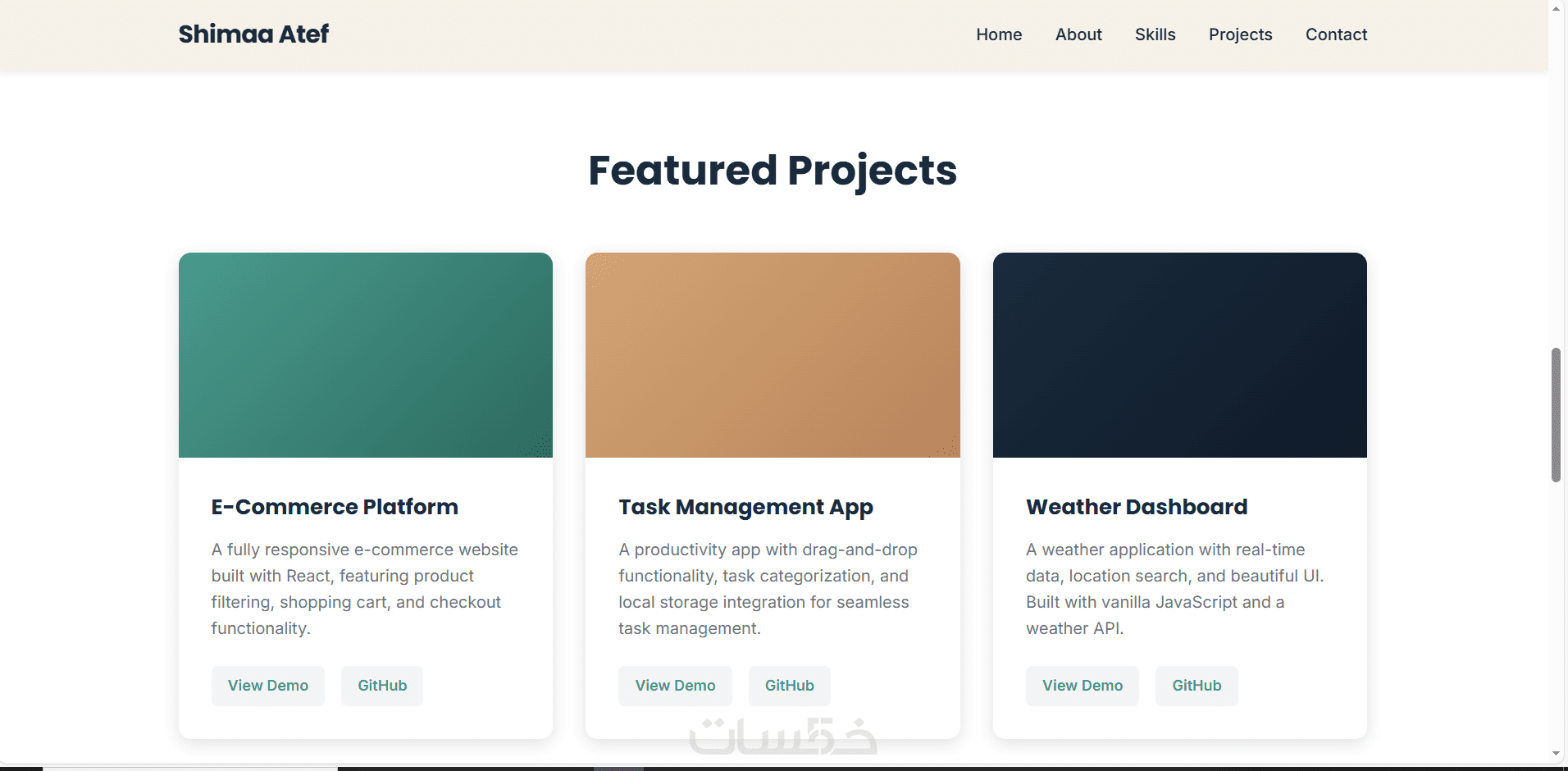The image size is (1568, 771).
Task: Open the About nav link
Action: tap(1078, 34)
